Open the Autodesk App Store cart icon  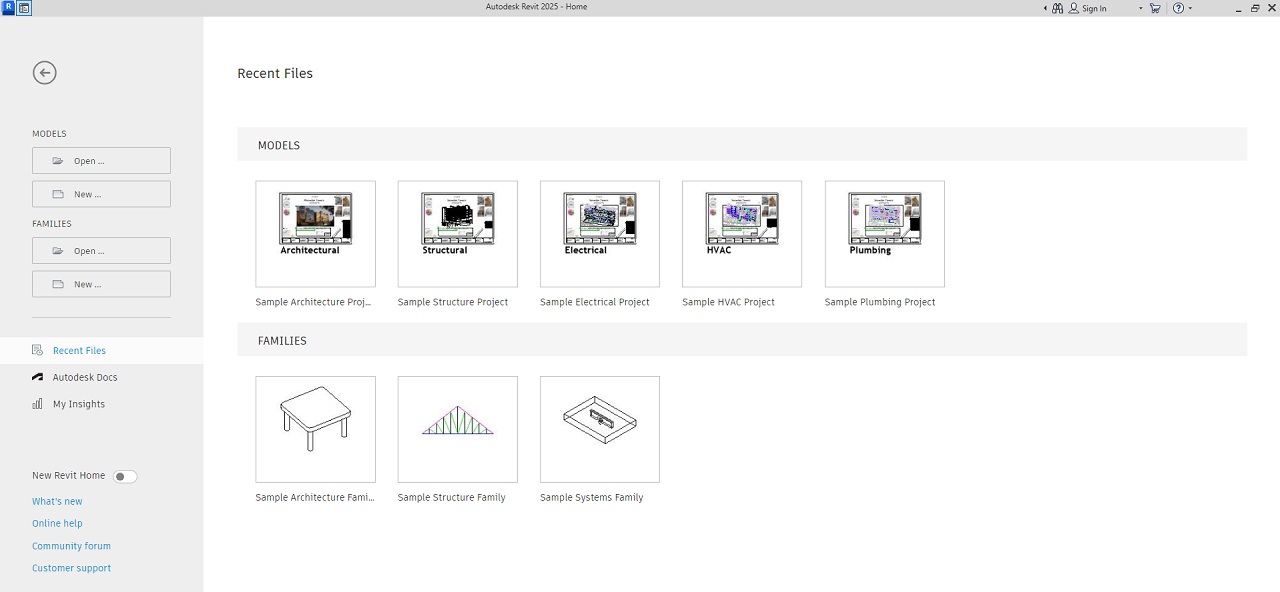tap(1155, 8)
